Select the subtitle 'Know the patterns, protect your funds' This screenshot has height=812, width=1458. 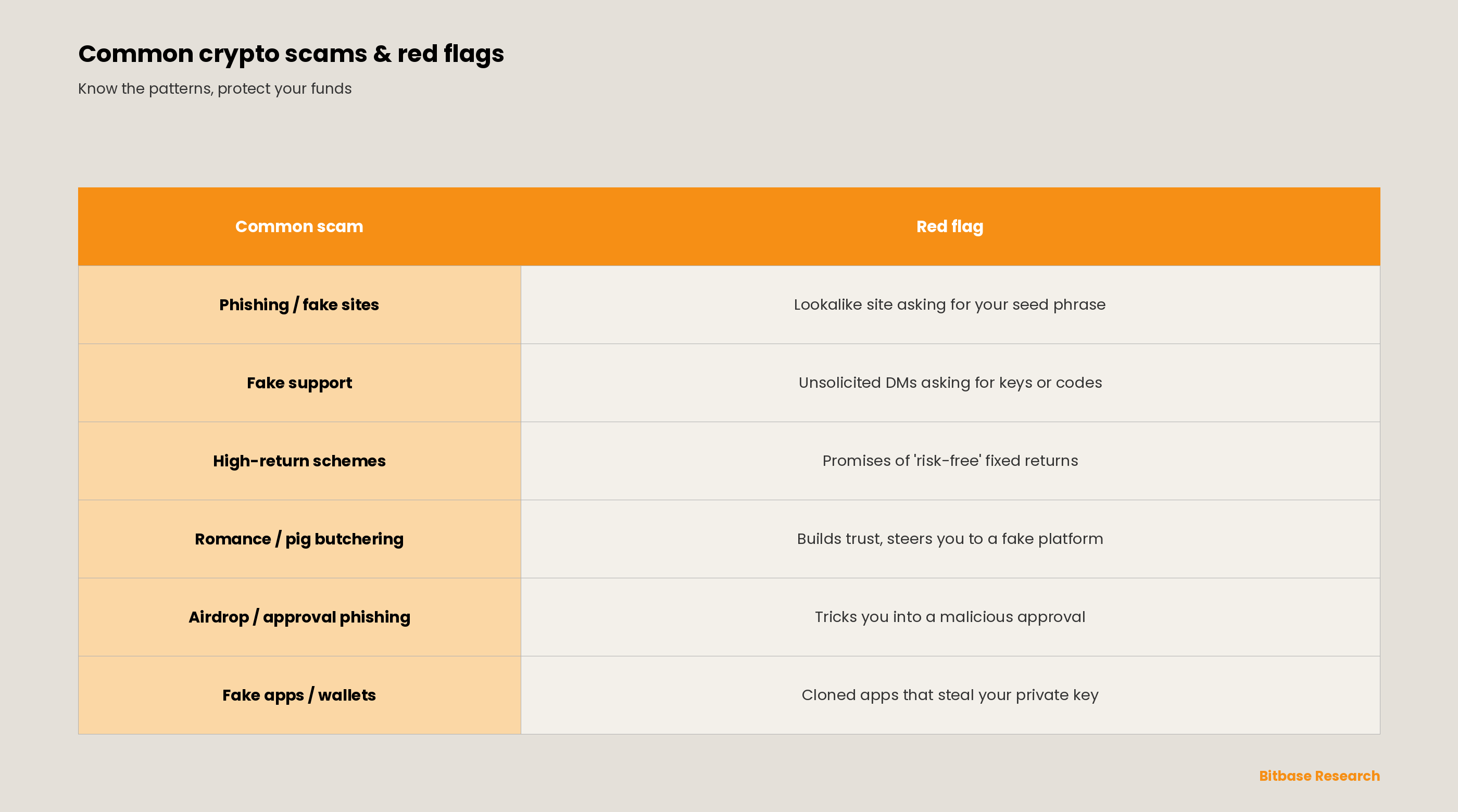click(x=215, y=89)
